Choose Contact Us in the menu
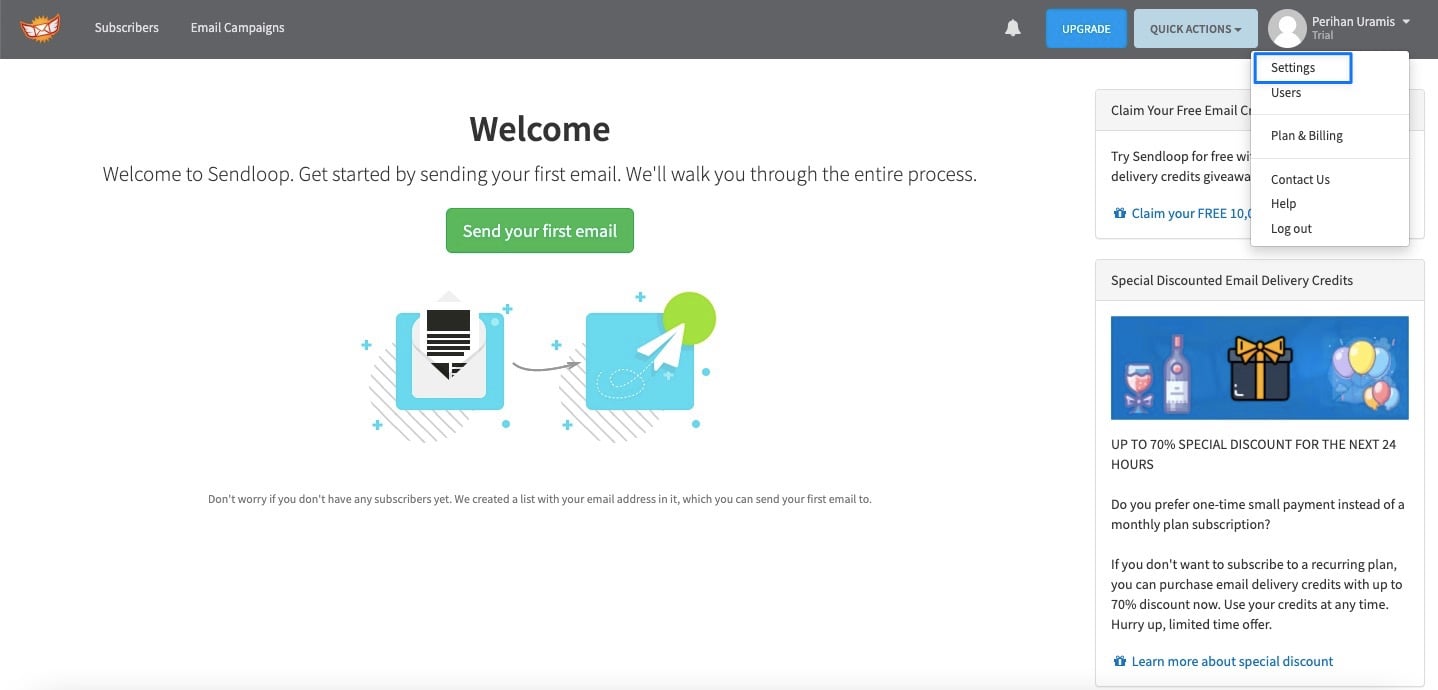This screenshot has height=690, width=1438. 1300,180
